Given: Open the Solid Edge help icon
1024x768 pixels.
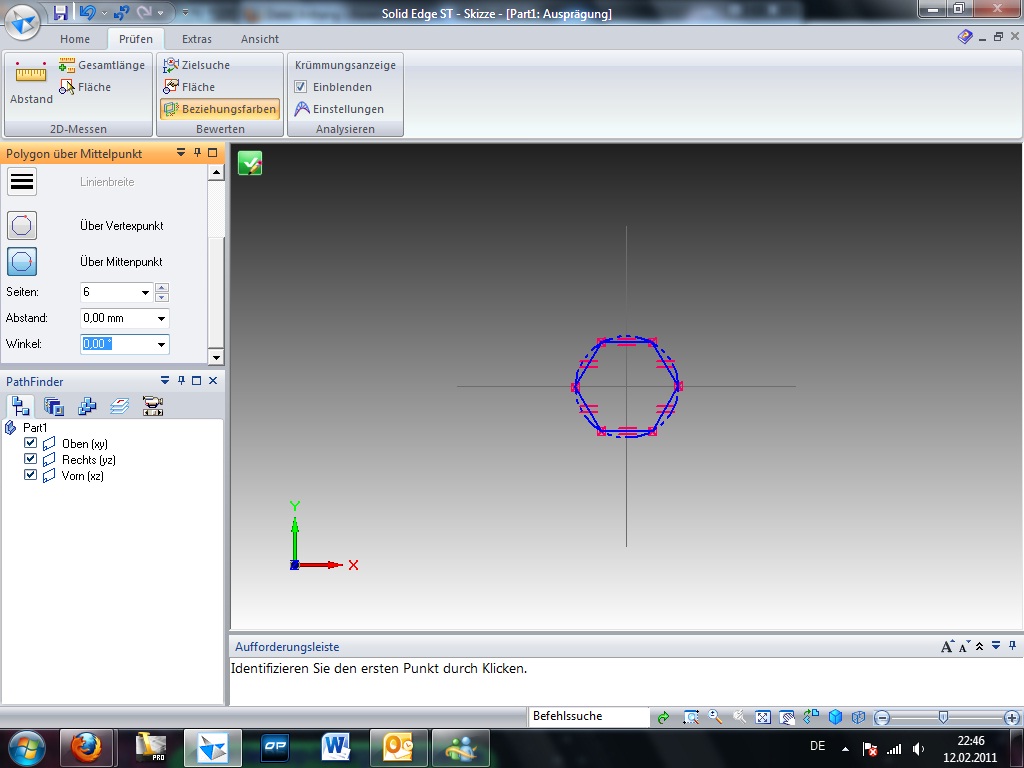Looking at the screenshot, I should [x=965, y=37].
